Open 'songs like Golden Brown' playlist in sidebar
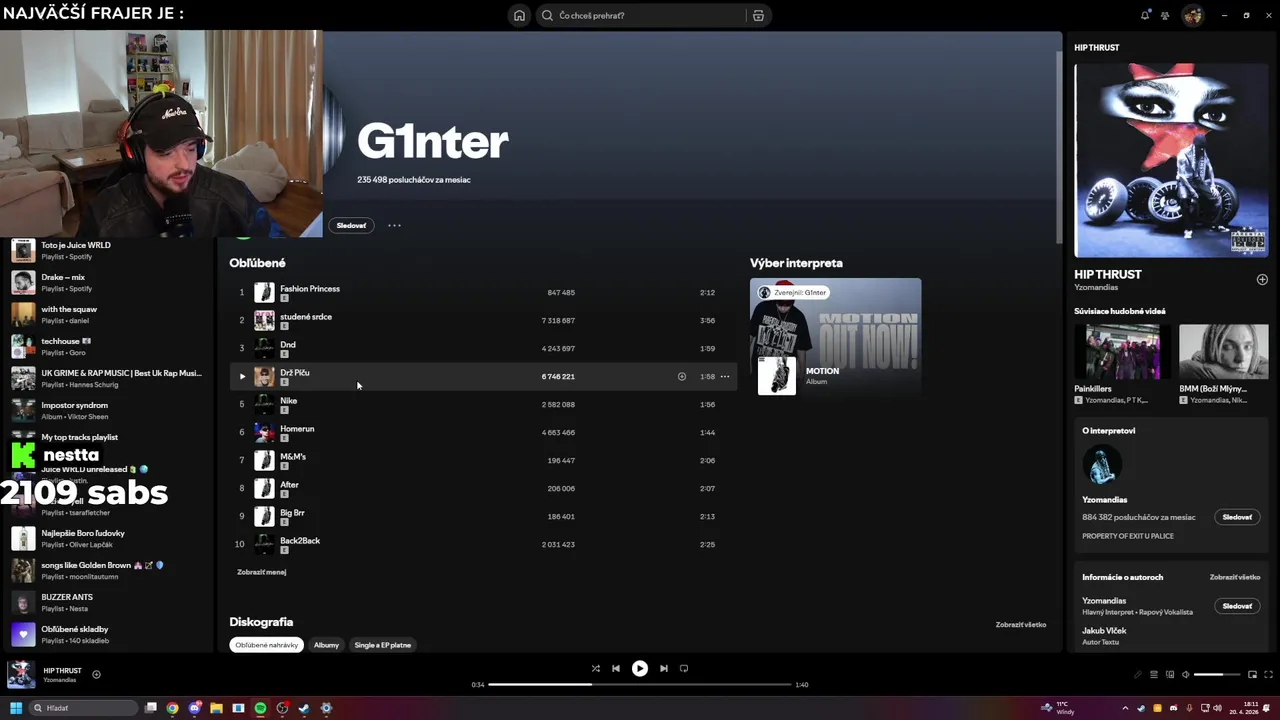Image resolution: width=1280 pixels, height=720 pixels. [108, 570]
